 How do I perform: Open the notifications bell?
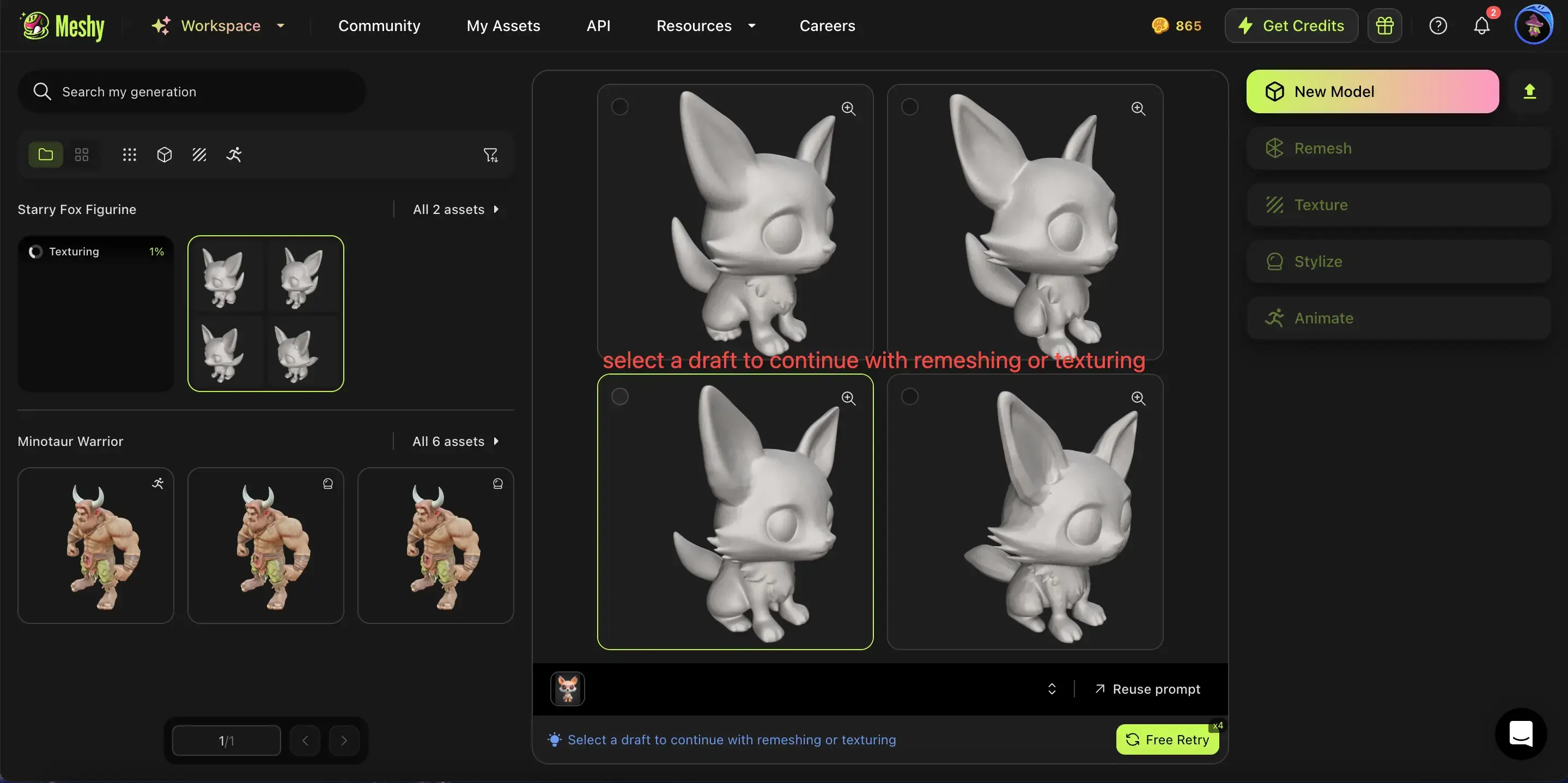click(x=1481, y=26)
